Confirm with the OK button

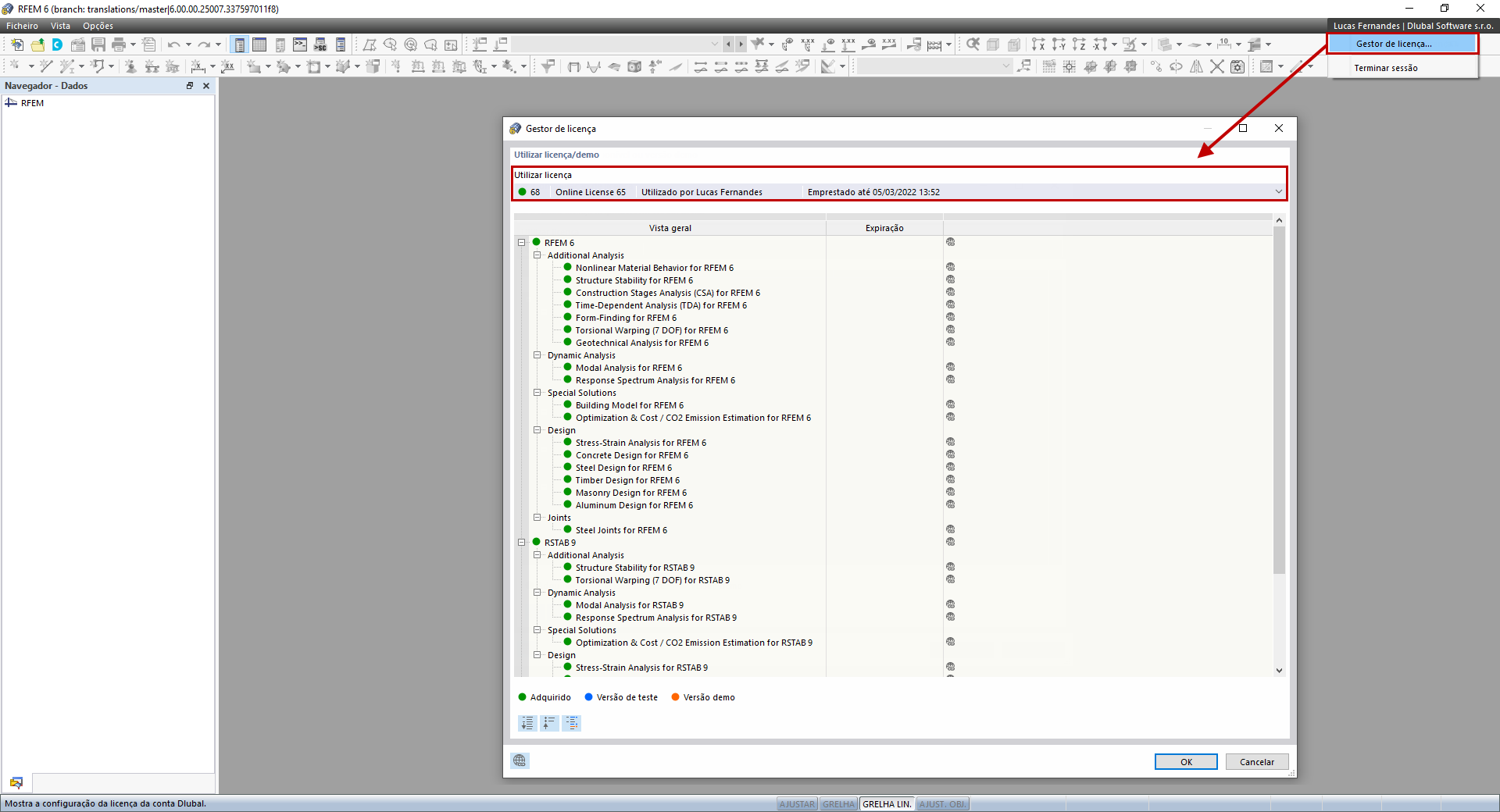coord(1186,762)
